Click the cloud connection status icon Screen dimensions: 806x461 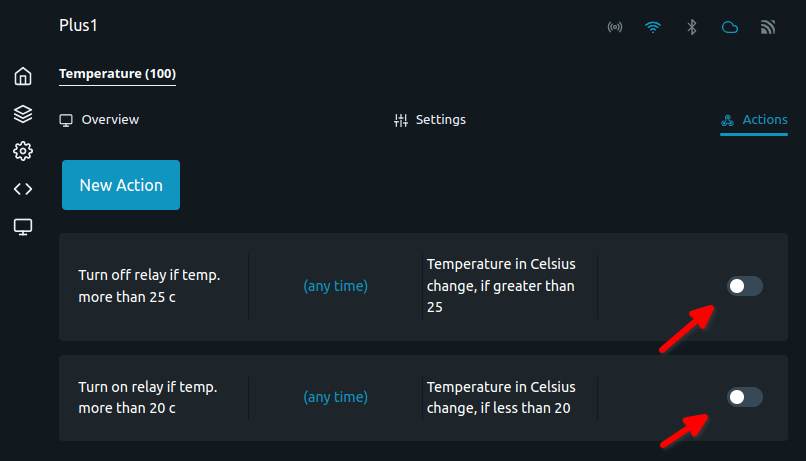pyautogui.click(x=730, y=27)
